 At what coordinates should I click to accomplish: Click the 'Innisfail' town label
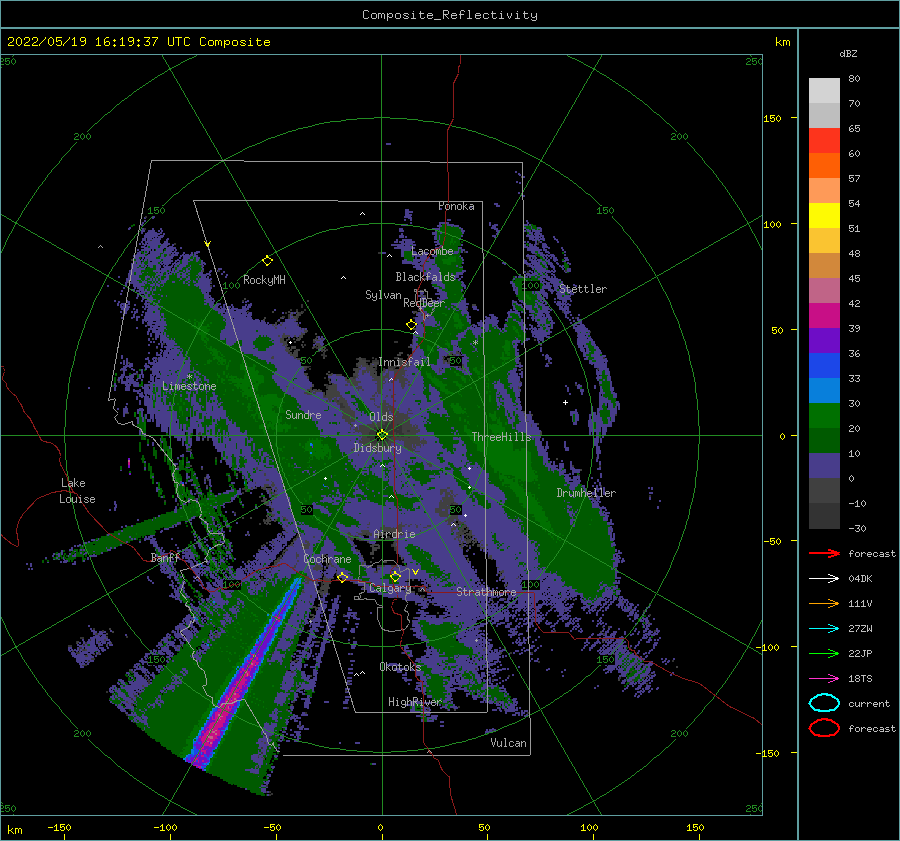click(404, 362)
